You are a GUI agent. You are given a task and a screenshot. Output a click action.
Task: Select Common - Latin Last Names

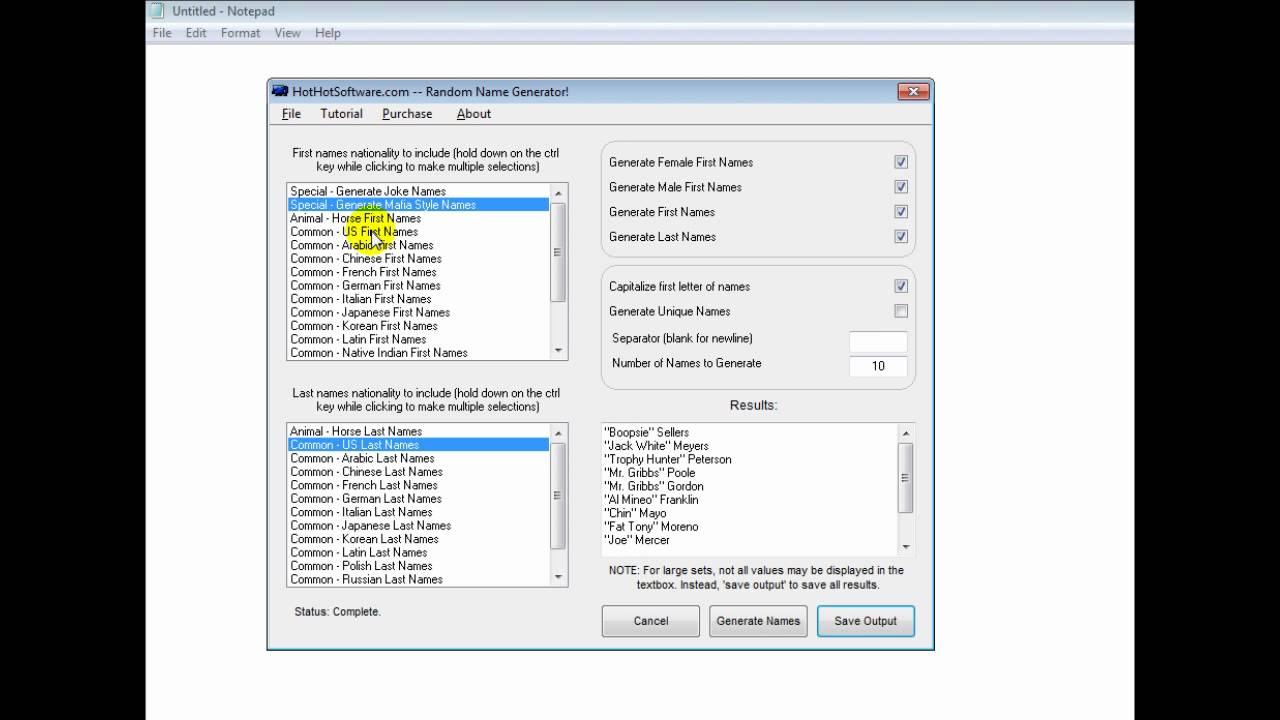(418, 553)
